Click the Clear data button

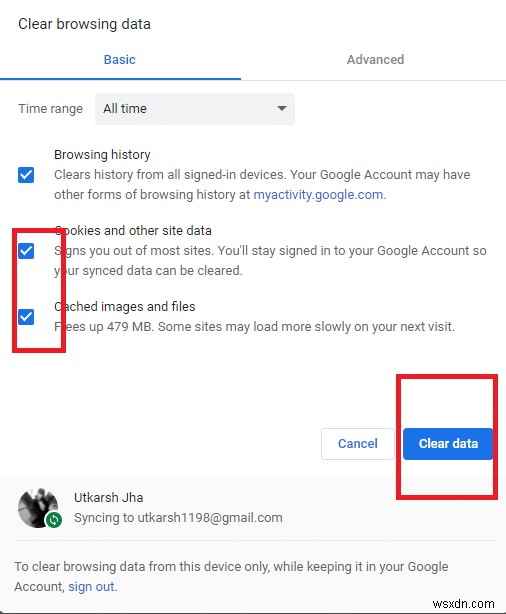tap(448, 444)
